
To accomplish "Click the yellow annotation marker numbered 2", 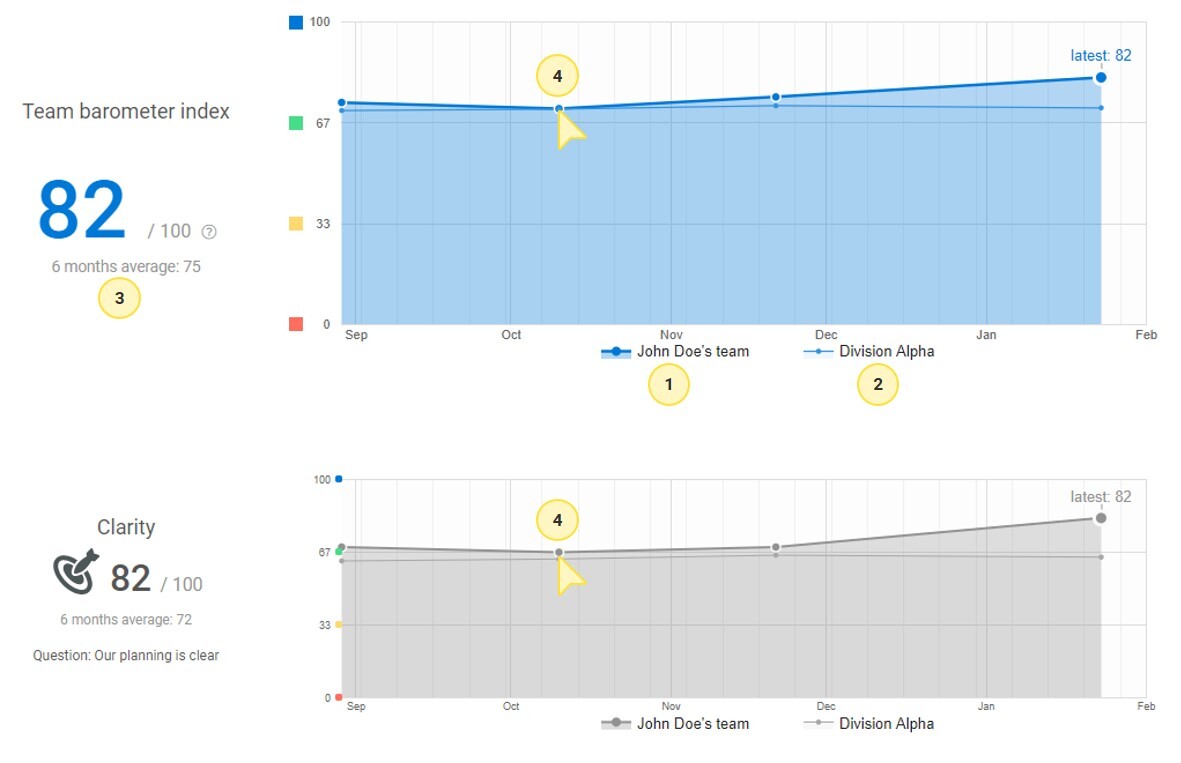I will click(878, 385).
